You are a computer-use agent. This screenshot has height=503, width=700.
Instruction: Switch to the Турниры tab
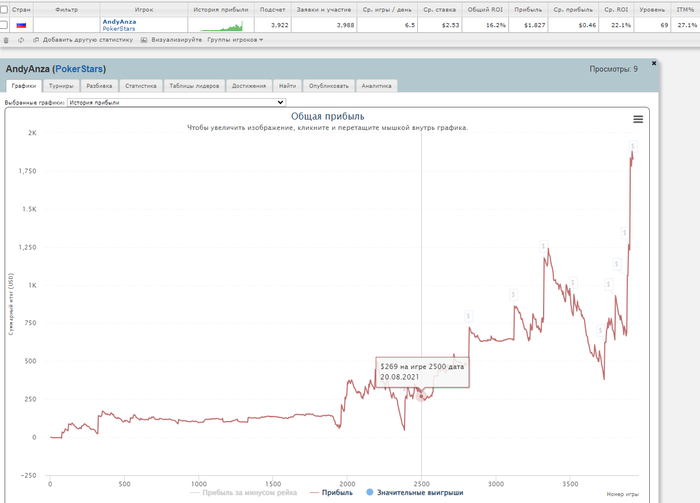point(61,86)
